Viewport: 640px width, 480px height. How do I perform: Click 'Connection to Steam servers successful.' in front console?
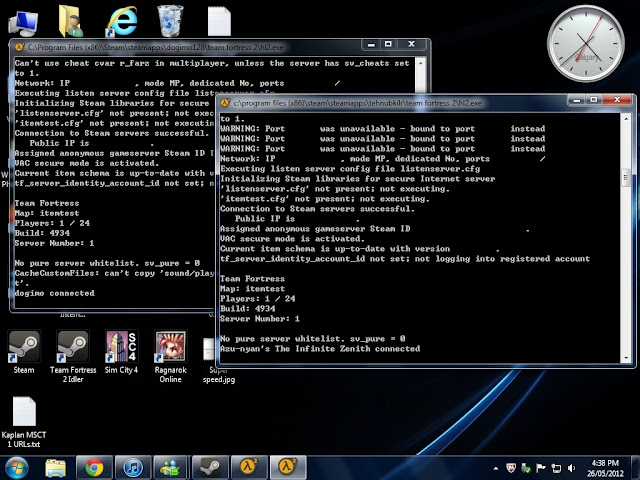[x=317, y=209]
